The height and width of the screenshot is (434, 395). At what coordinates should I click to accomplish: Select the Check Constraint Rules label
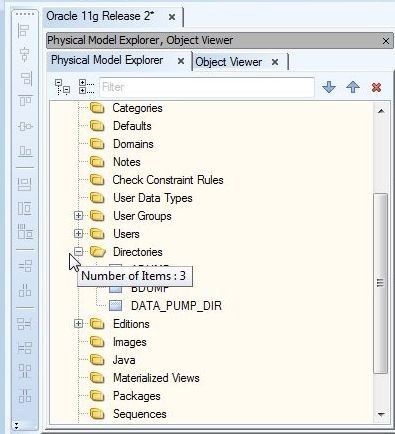tap(168, 180)
